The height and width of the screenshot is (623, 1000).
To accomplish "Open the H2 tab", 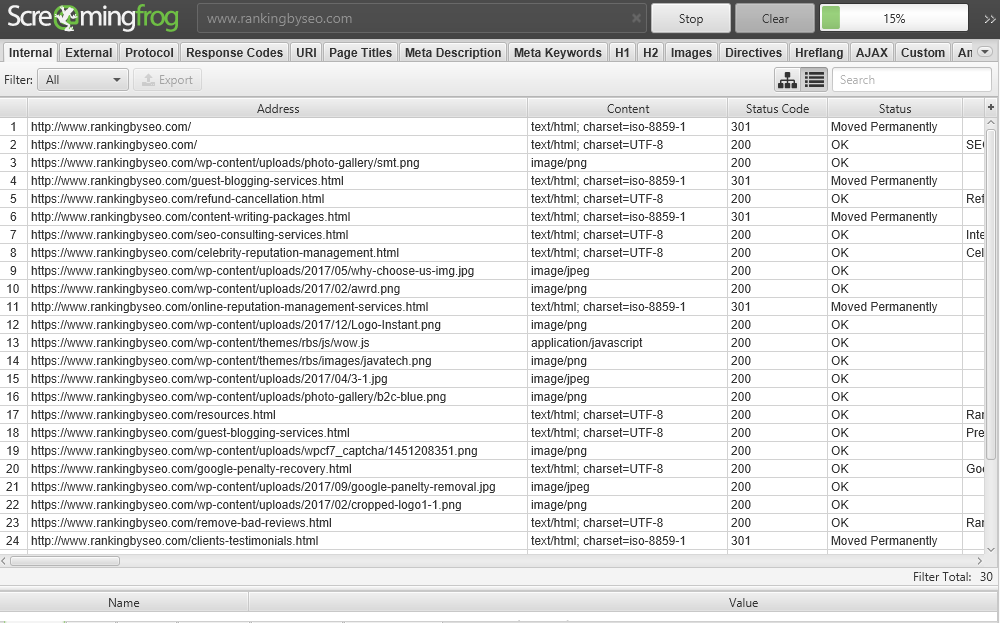I will click(651, 52).
